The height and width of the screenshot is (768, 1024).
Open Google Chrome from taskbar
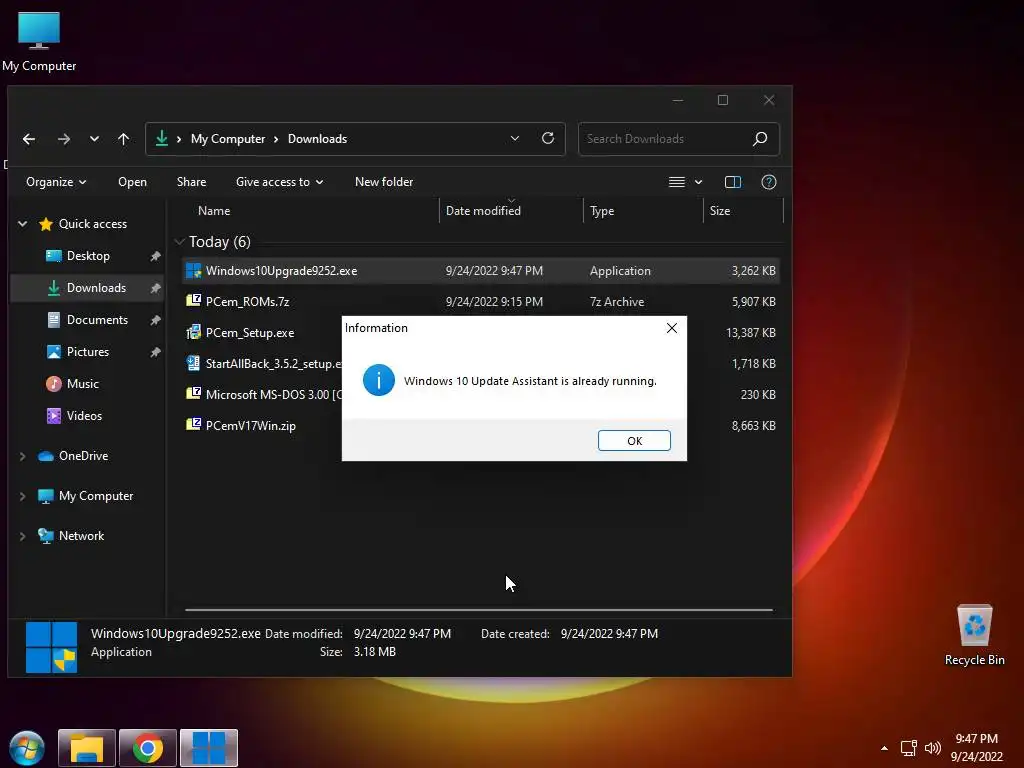148,748
